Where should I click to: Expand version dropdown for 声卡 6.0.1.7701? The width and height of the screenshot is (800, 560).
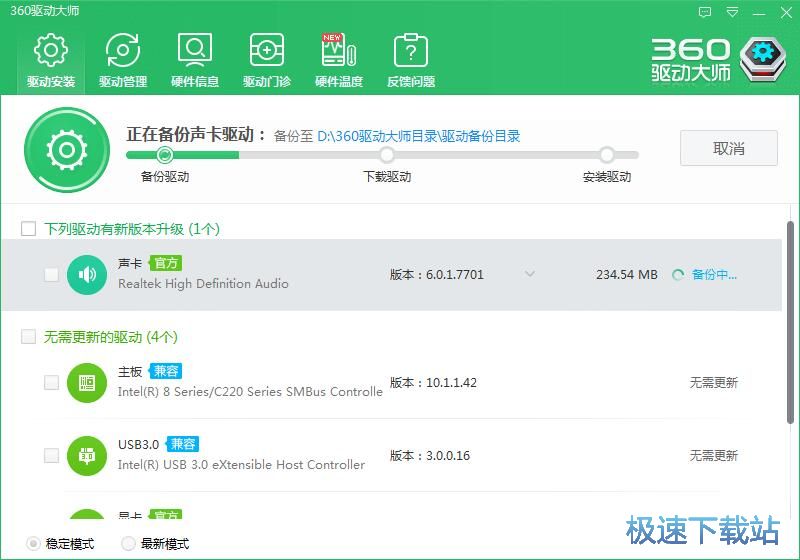530,274
